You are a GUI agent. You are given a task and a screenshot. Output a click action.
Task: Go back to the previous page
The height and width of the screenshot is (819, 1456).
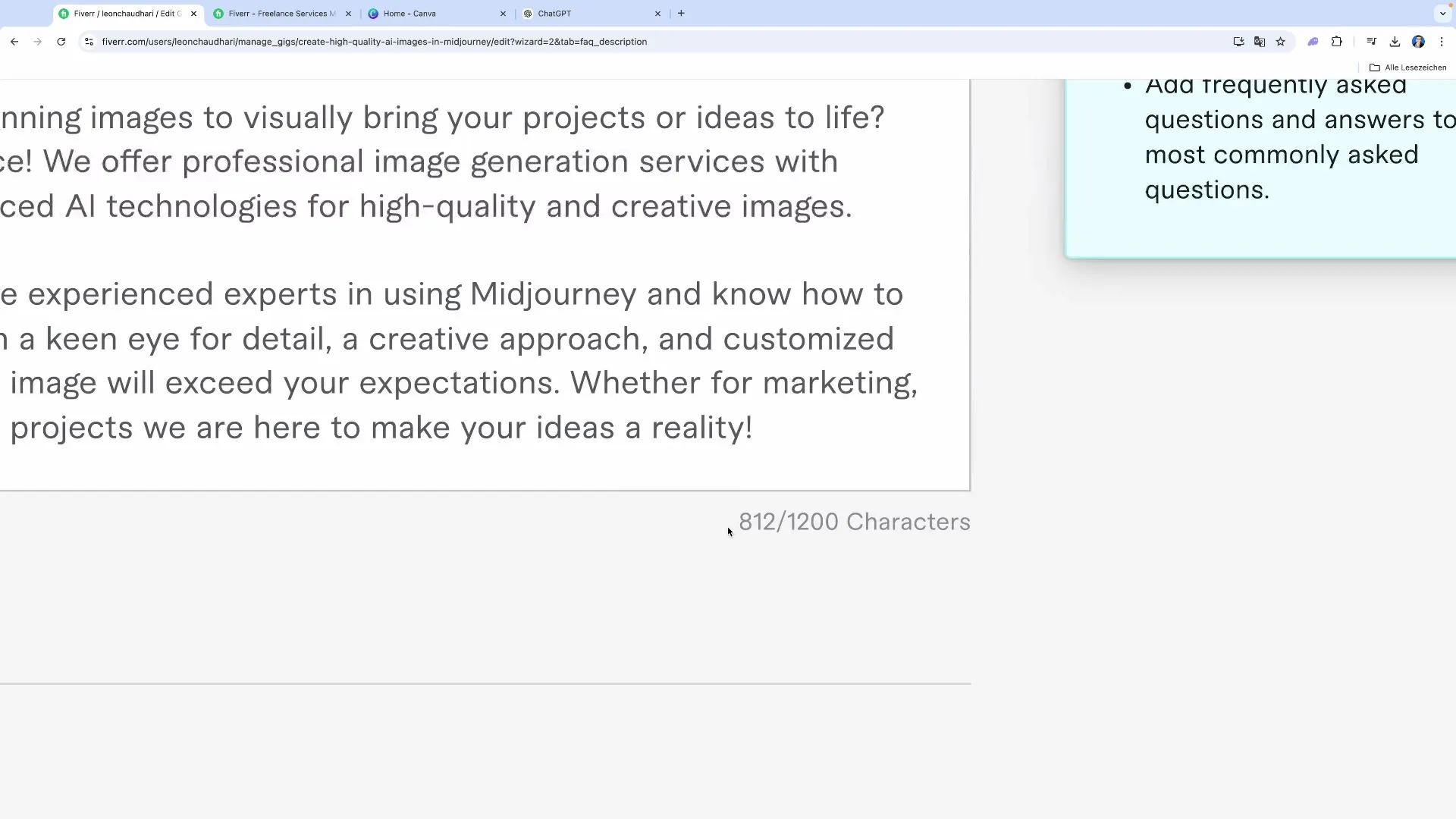[14, 42]
